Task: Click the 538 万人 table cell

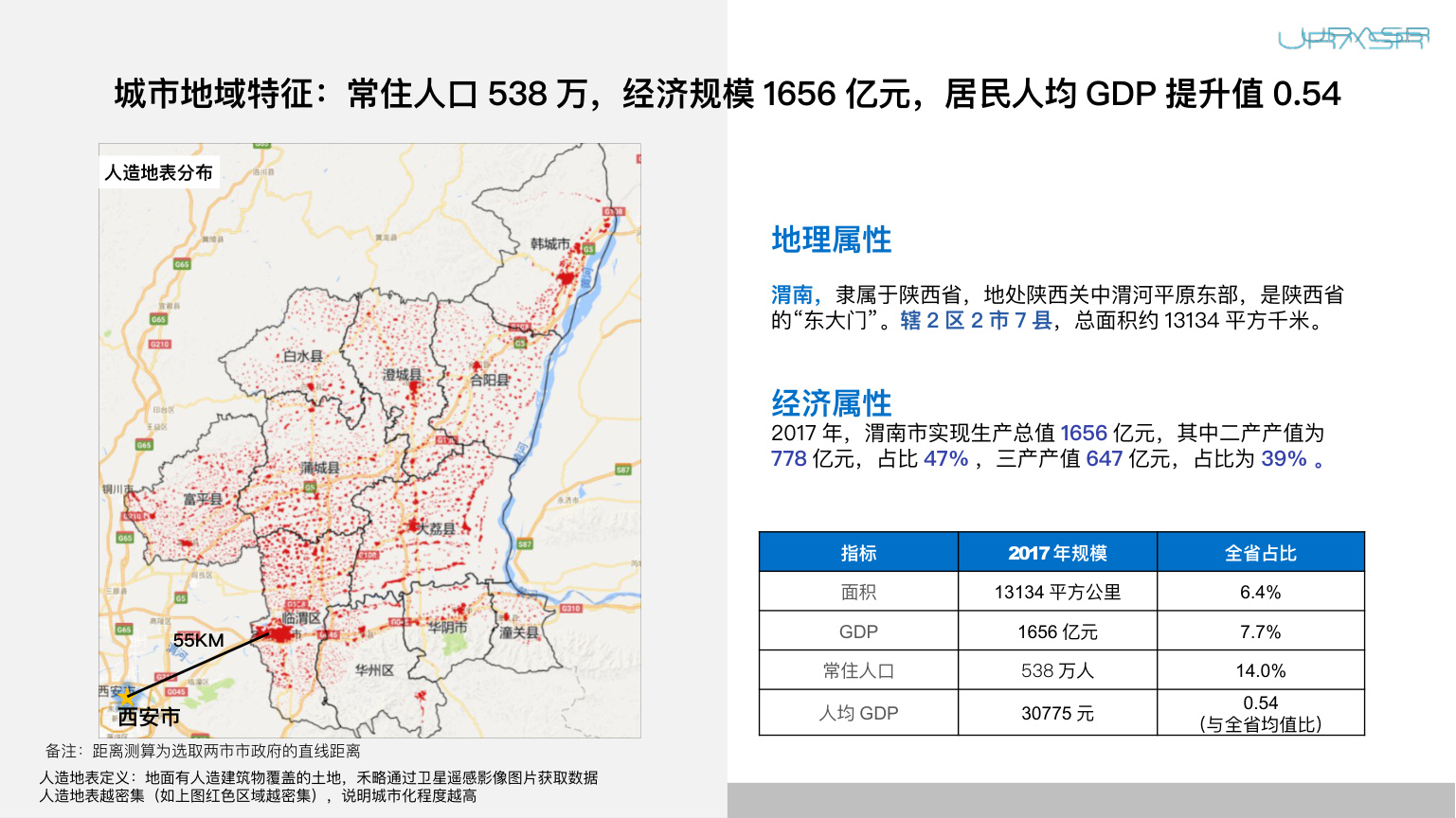Action: click(x=1057, y=670)
